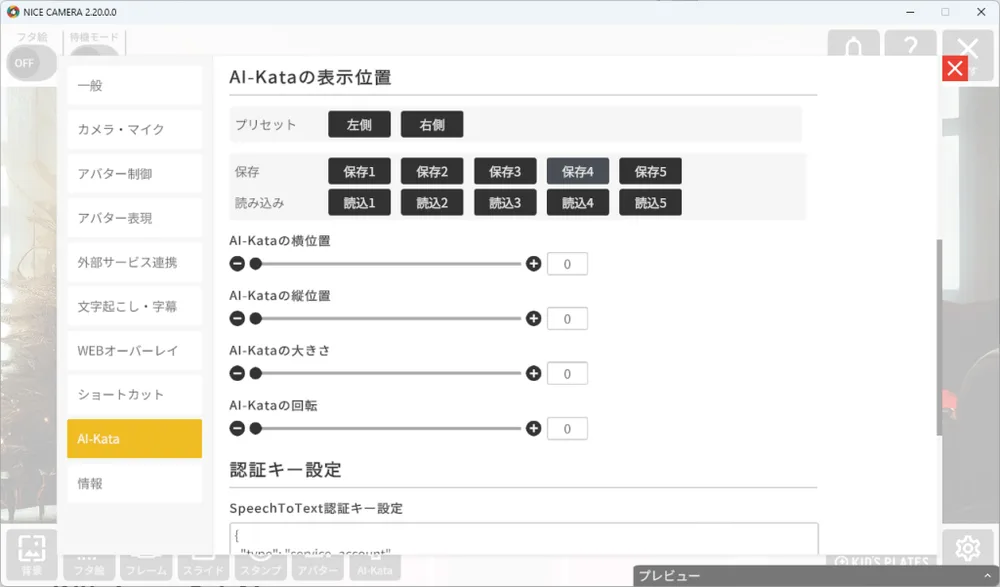Open the 文字起こし・字幕 settings category
The width and height of the screenshot is (1000, 587).
[x=135, y=306]
